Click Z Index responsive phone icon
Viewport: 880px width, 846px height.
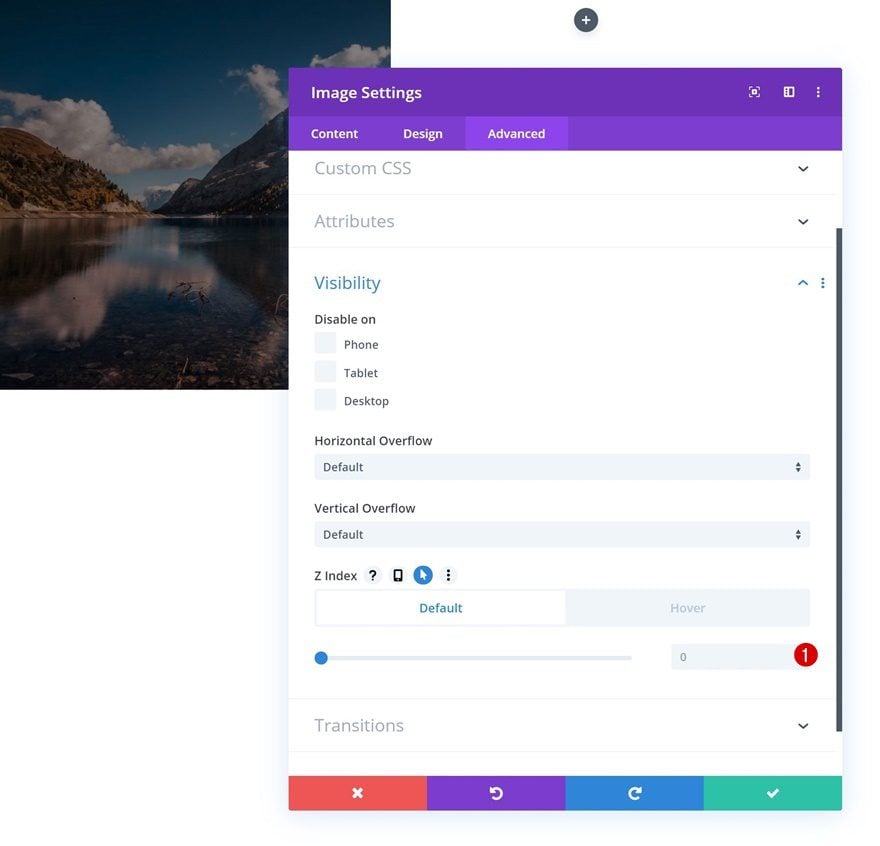tap(398, 575)
